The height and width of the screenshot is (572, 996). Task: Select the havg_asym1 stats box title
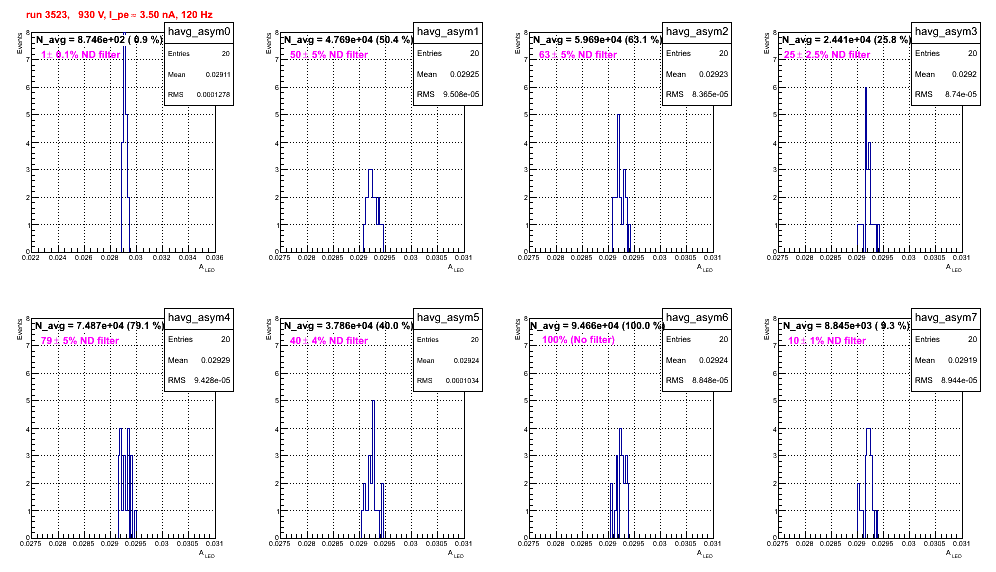pyautogui.click(x=448, y=31)
